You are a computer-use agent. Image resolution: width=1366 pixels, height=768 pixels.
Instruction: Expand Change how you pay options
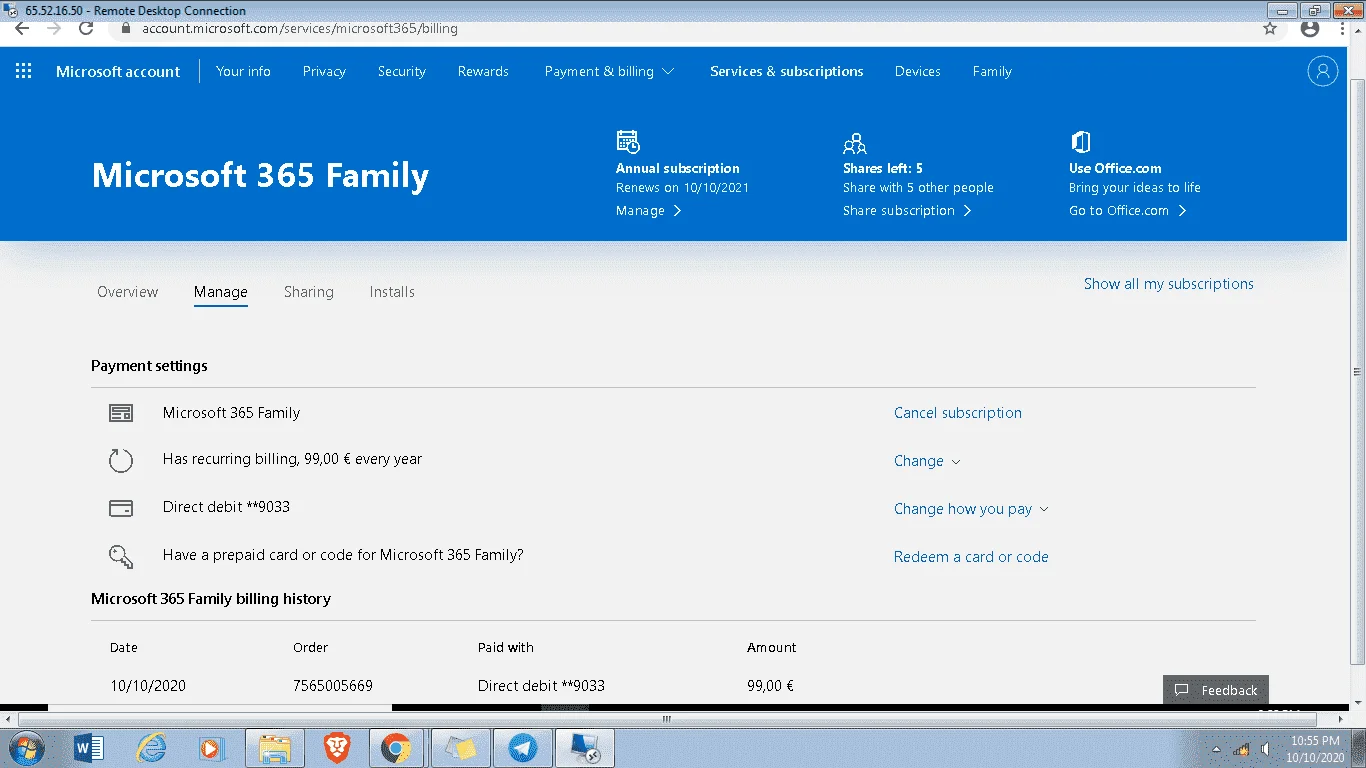tap(971, 509)
